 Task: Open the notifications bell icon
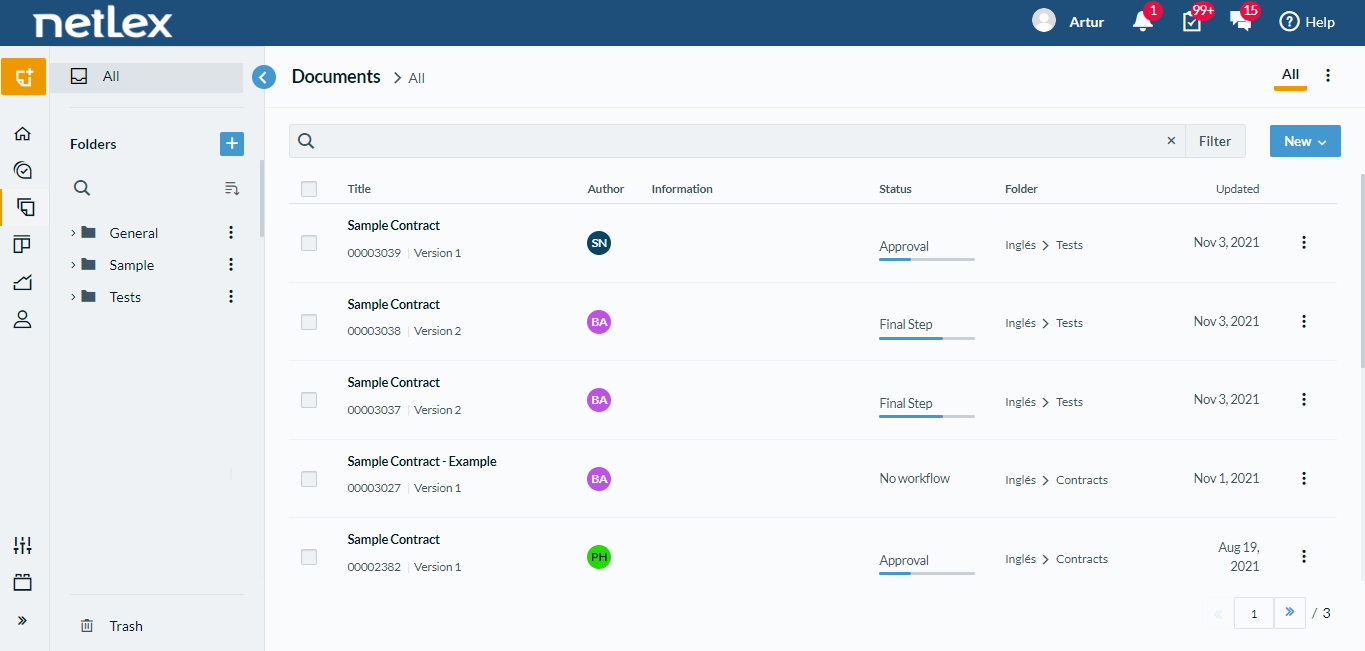click(x=1143, y=21)
